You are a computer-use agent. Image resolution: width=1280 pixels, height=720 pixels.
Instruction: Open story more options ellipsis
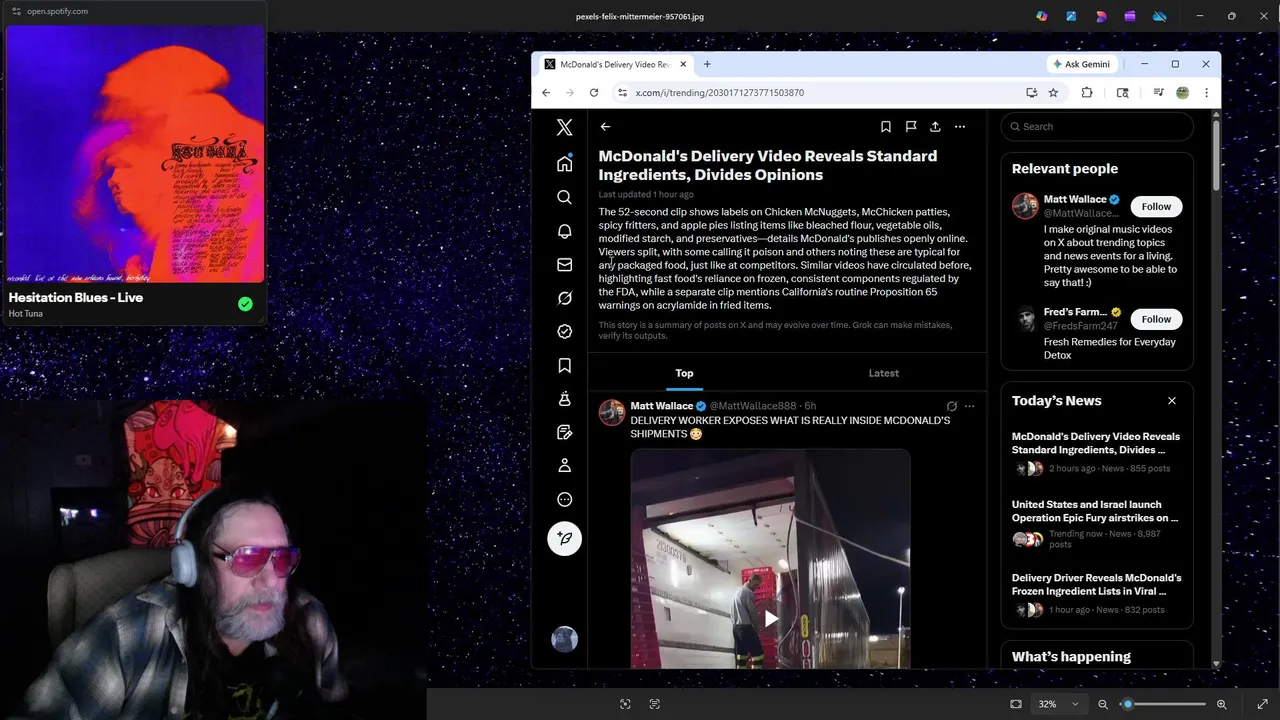(x=960, y=127)
